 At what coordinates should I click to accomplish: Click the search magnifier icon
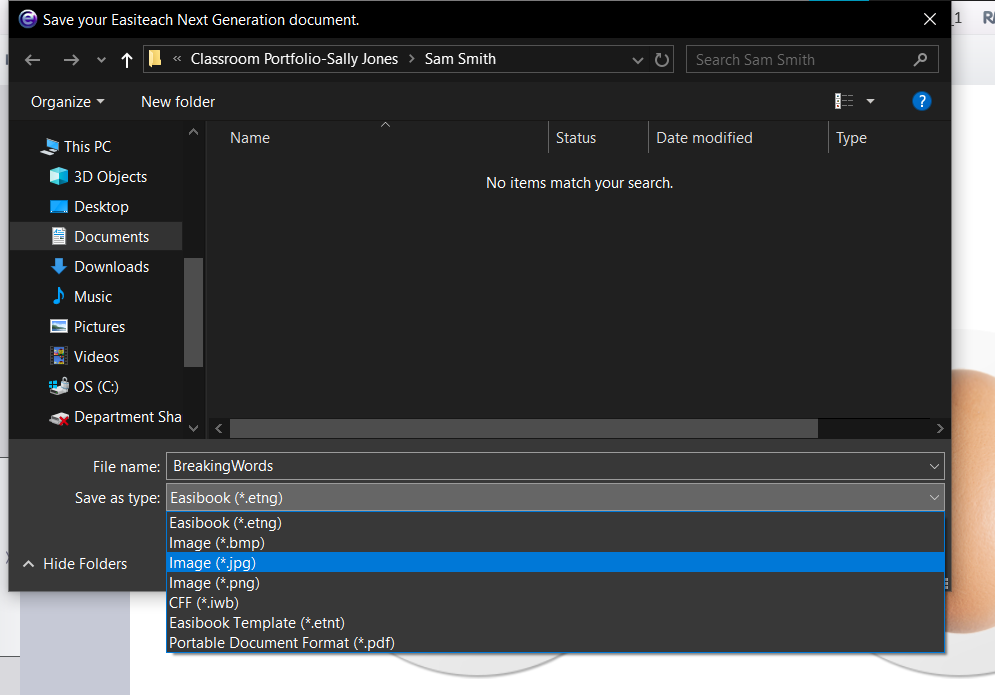coord(920,60)
